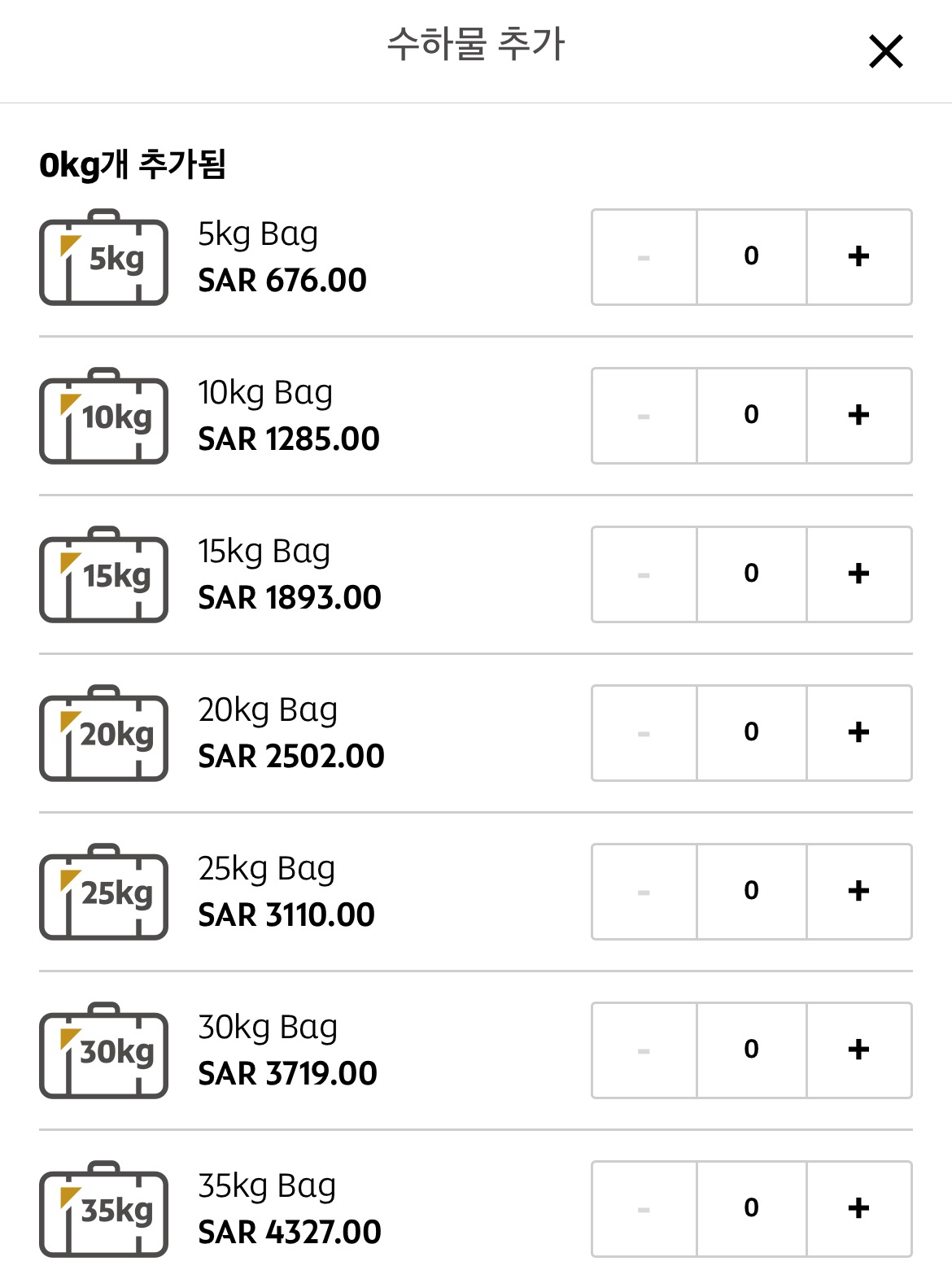Add a 20kg Bag with plus button

pyautogui.click(x=859, y=733)
